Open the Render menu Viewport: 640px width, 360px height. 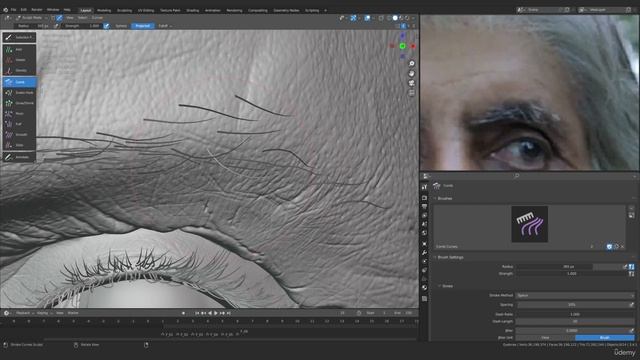[37, 10]
